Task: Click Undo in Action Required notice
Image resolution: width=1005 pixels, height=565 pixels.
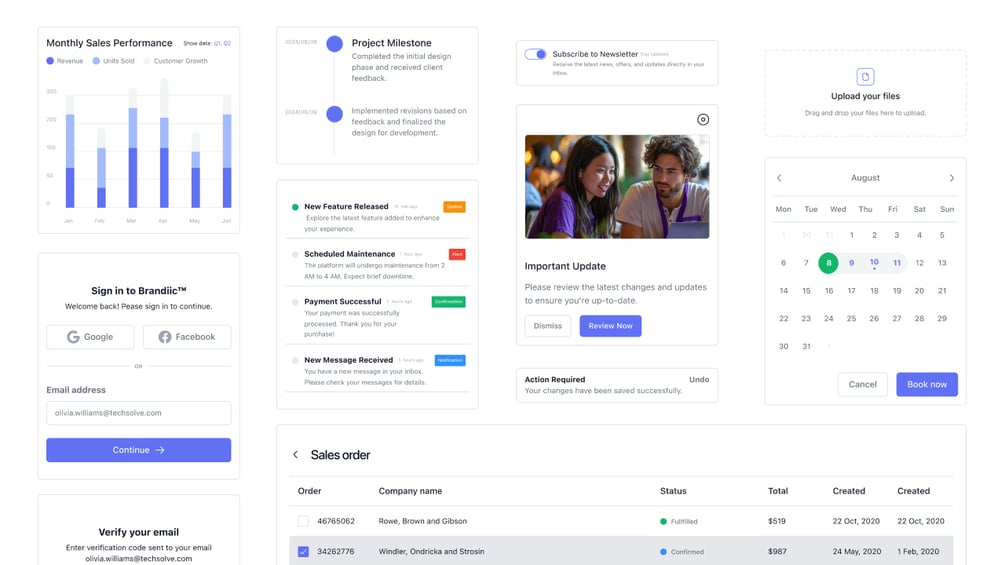Action: pyautogui.click(x=699, y=380)
